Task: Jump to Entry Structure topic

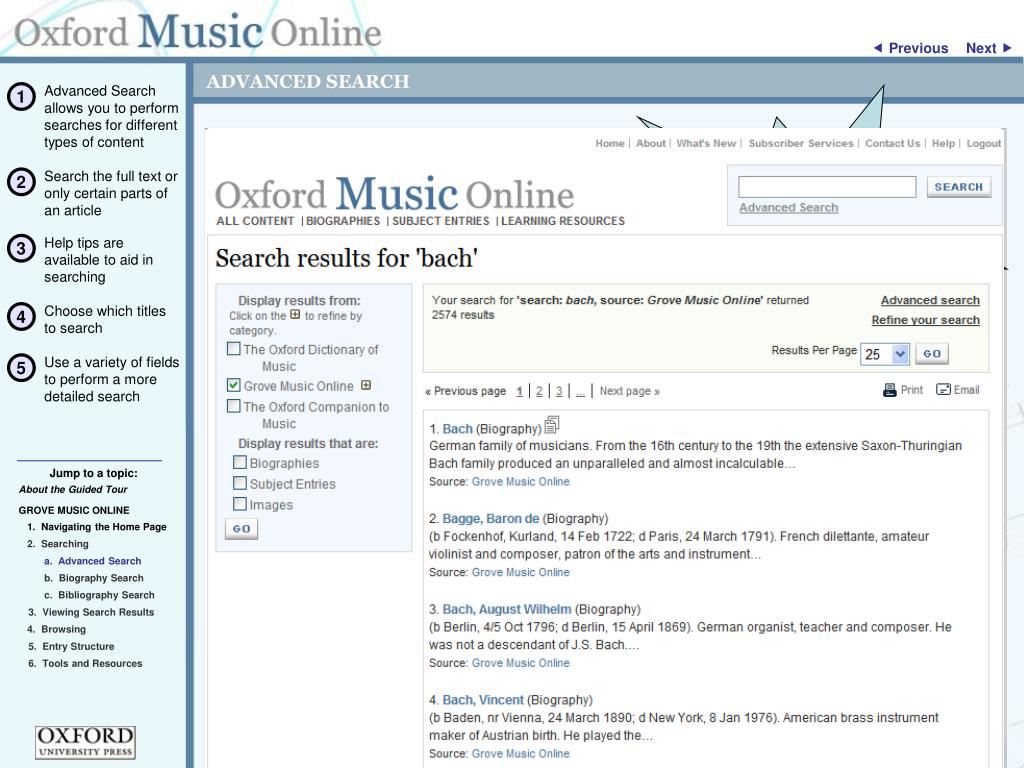Action: pos(78,646)
